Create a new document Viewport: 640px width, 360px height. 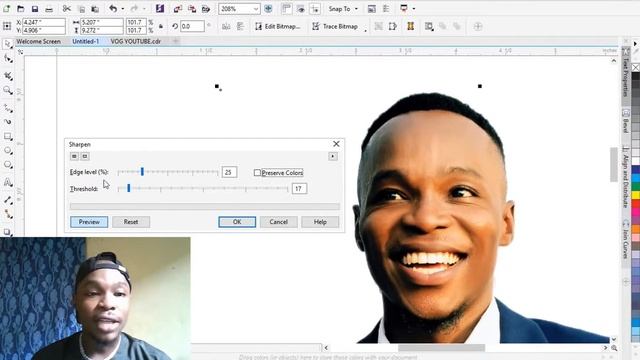(x=7, y=9)
